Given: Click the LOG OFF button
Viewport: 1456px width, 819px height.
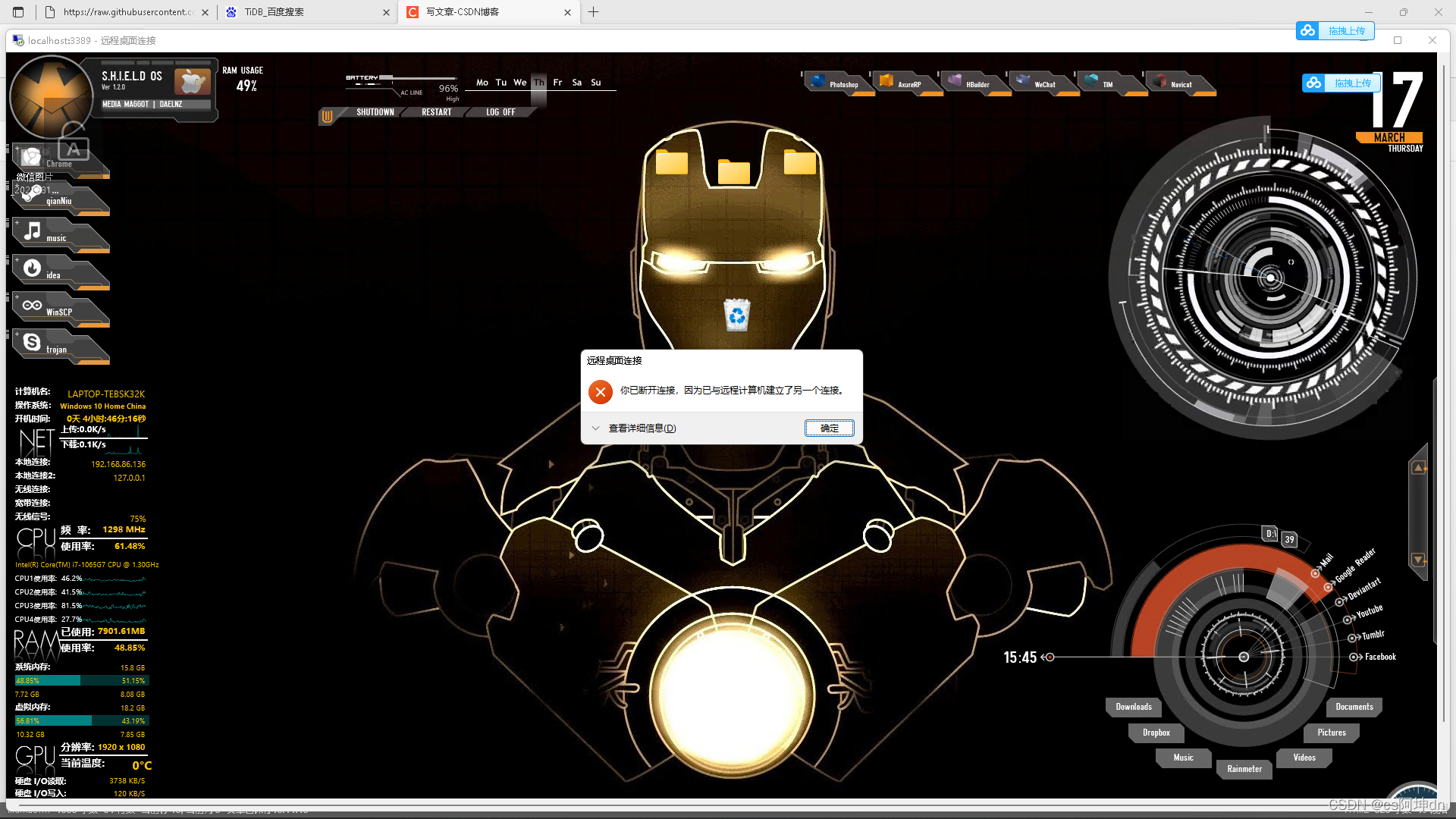Looking at the screenshot, I should [x=500, y=112].
